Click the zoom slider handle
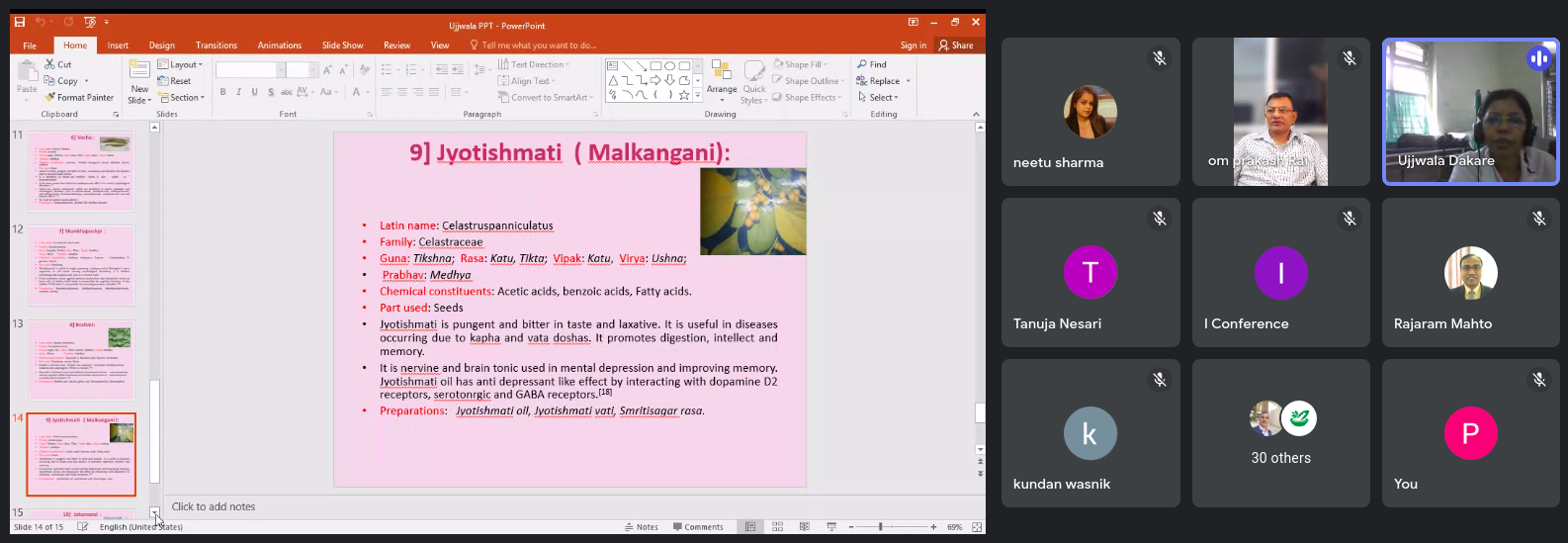 (x=881, y=527)
